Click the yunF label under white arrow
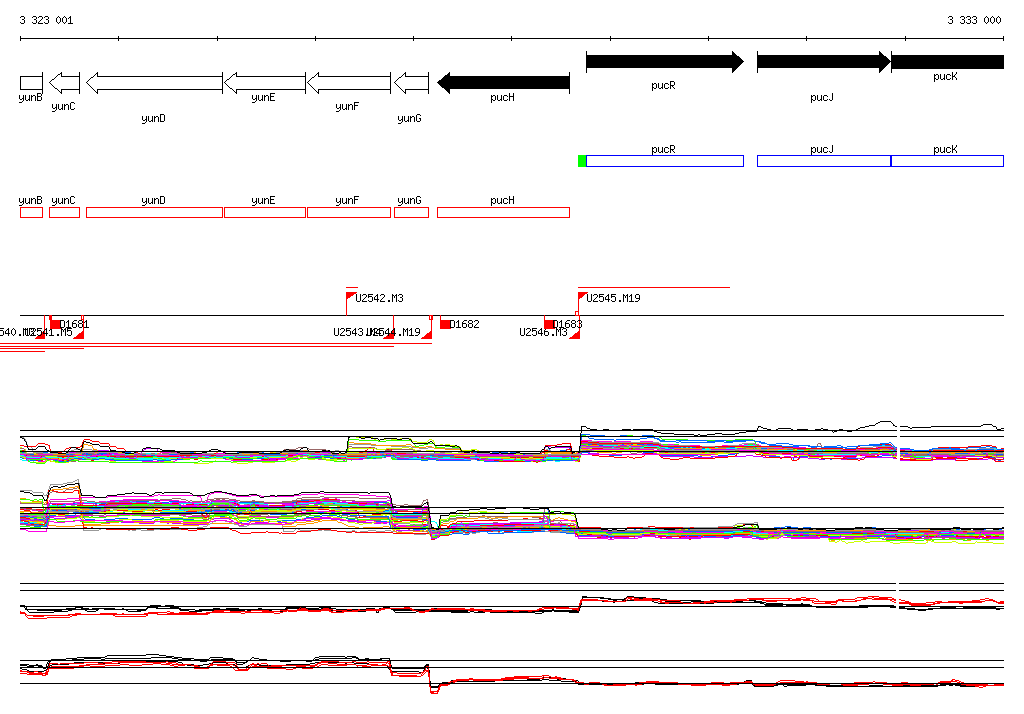1024x714 pixels. pos(347,106)
